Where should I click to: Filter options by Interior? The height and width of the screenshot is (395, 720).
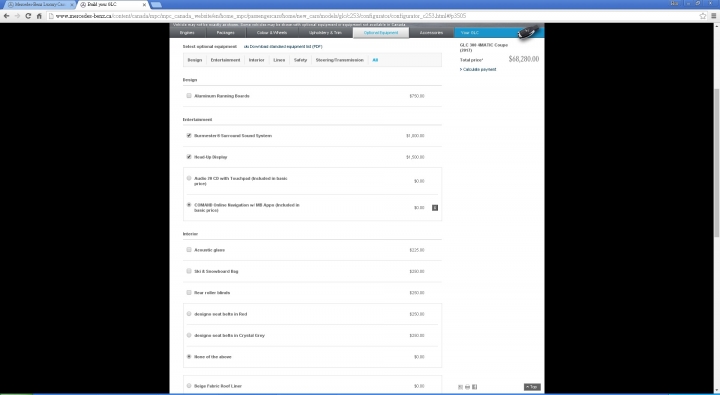tap(257, 60)
